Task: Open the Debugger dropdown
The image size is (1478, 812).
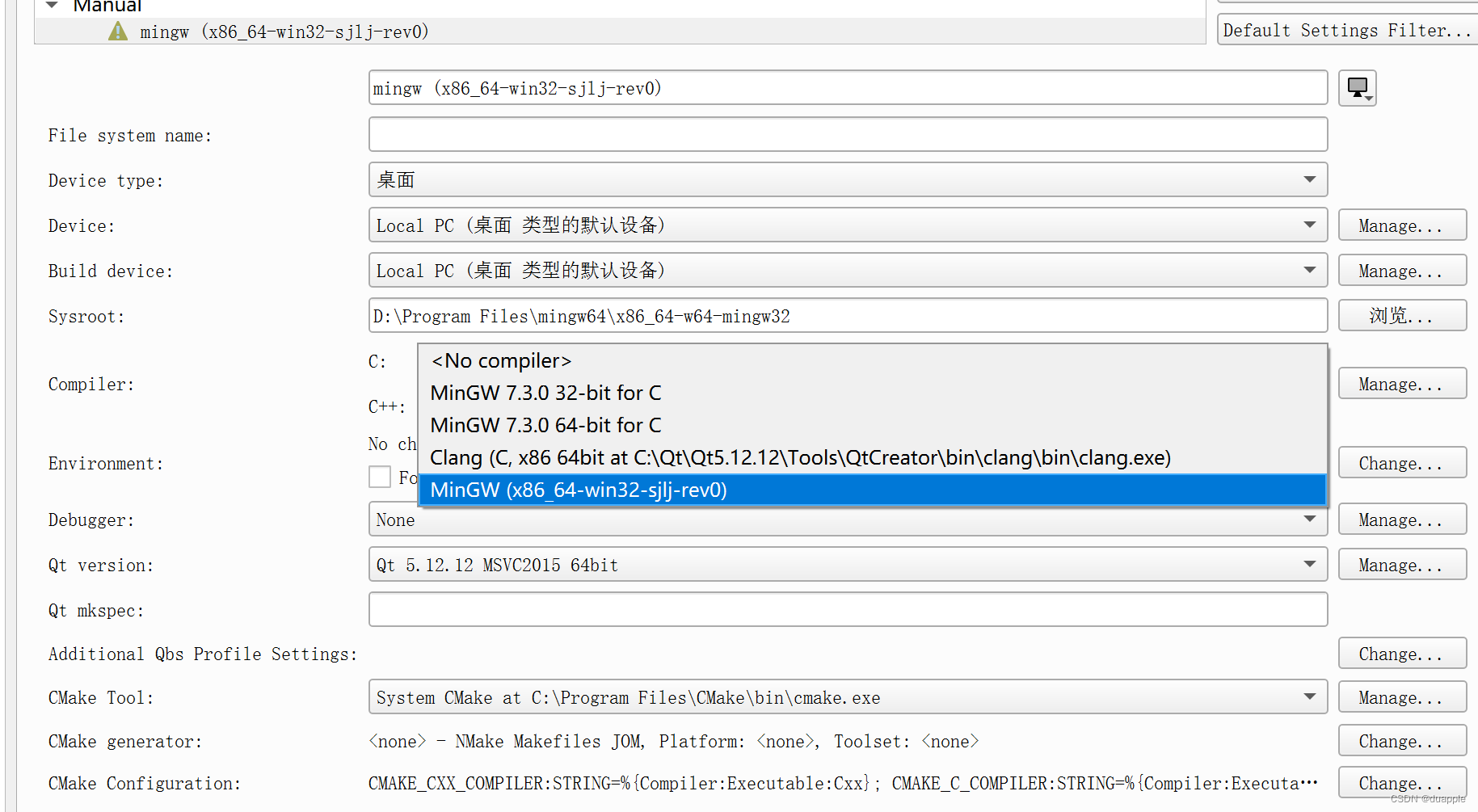Action: [x=848, y=520]
